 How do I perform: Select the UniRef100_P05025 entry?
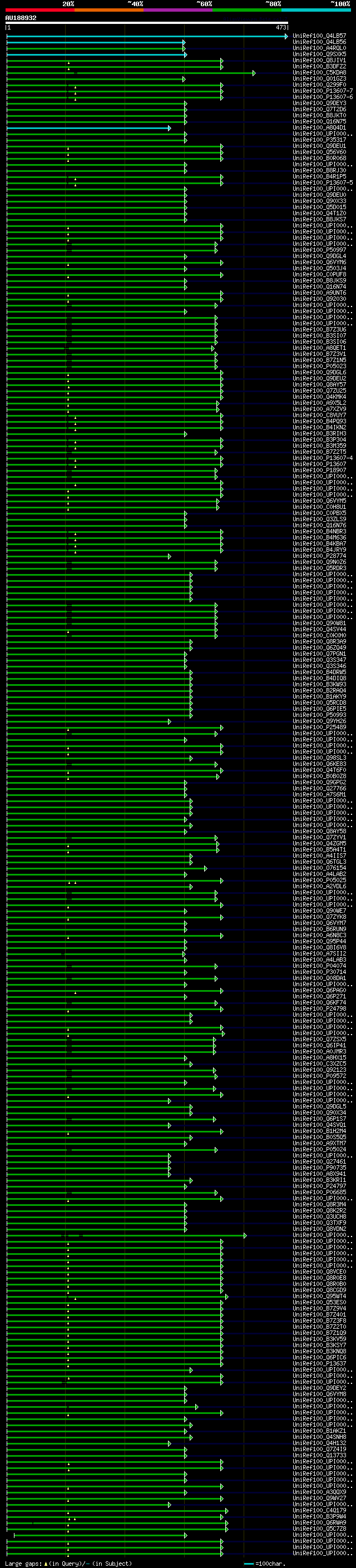pos(319,881)
